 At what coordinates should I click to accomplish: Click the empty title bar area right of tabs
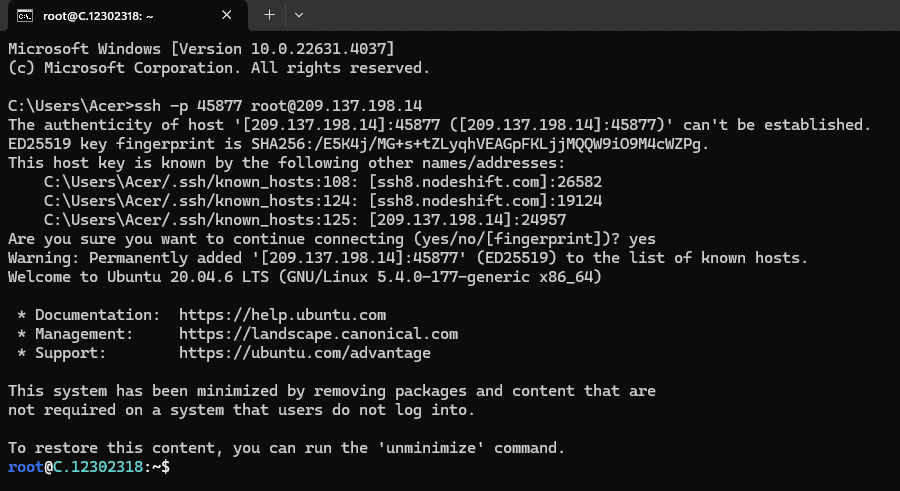coord(603,15)
